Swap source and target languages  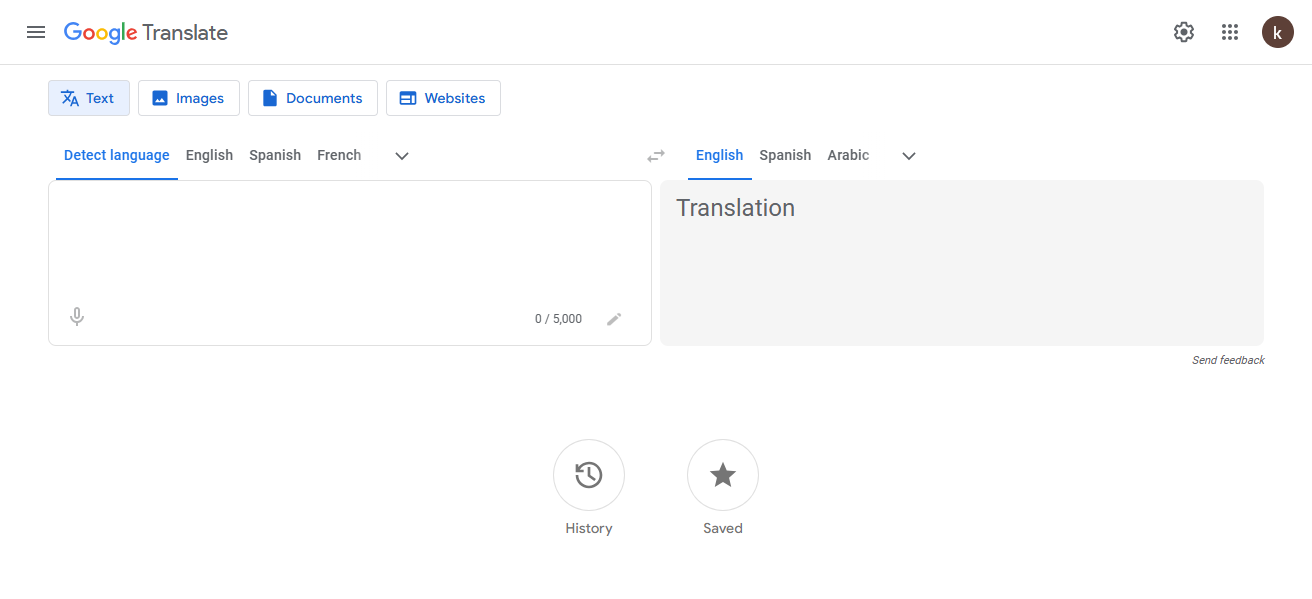(656, 156)
